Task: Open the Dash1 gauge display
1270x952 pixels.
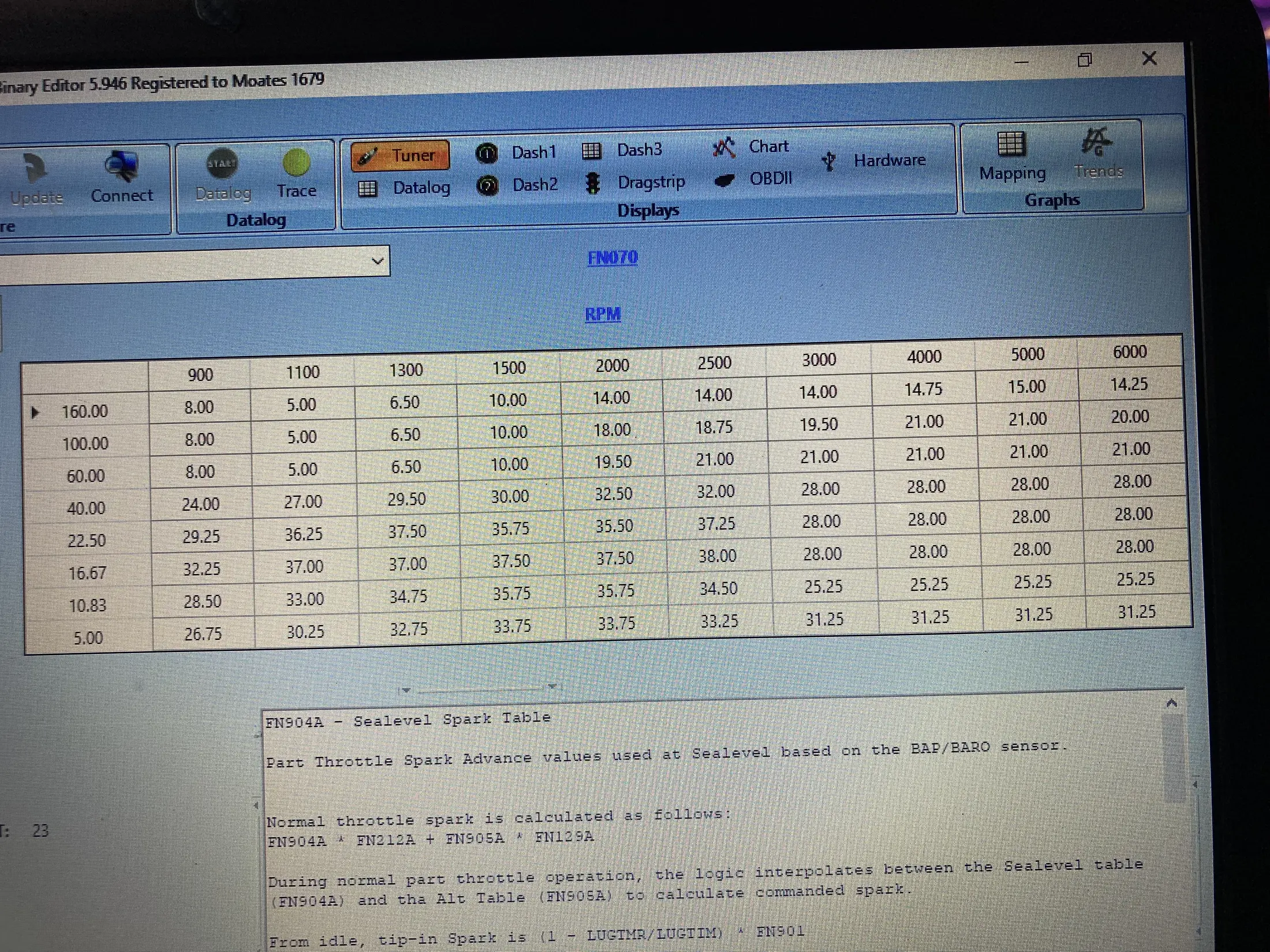Action: coord(516,152)
